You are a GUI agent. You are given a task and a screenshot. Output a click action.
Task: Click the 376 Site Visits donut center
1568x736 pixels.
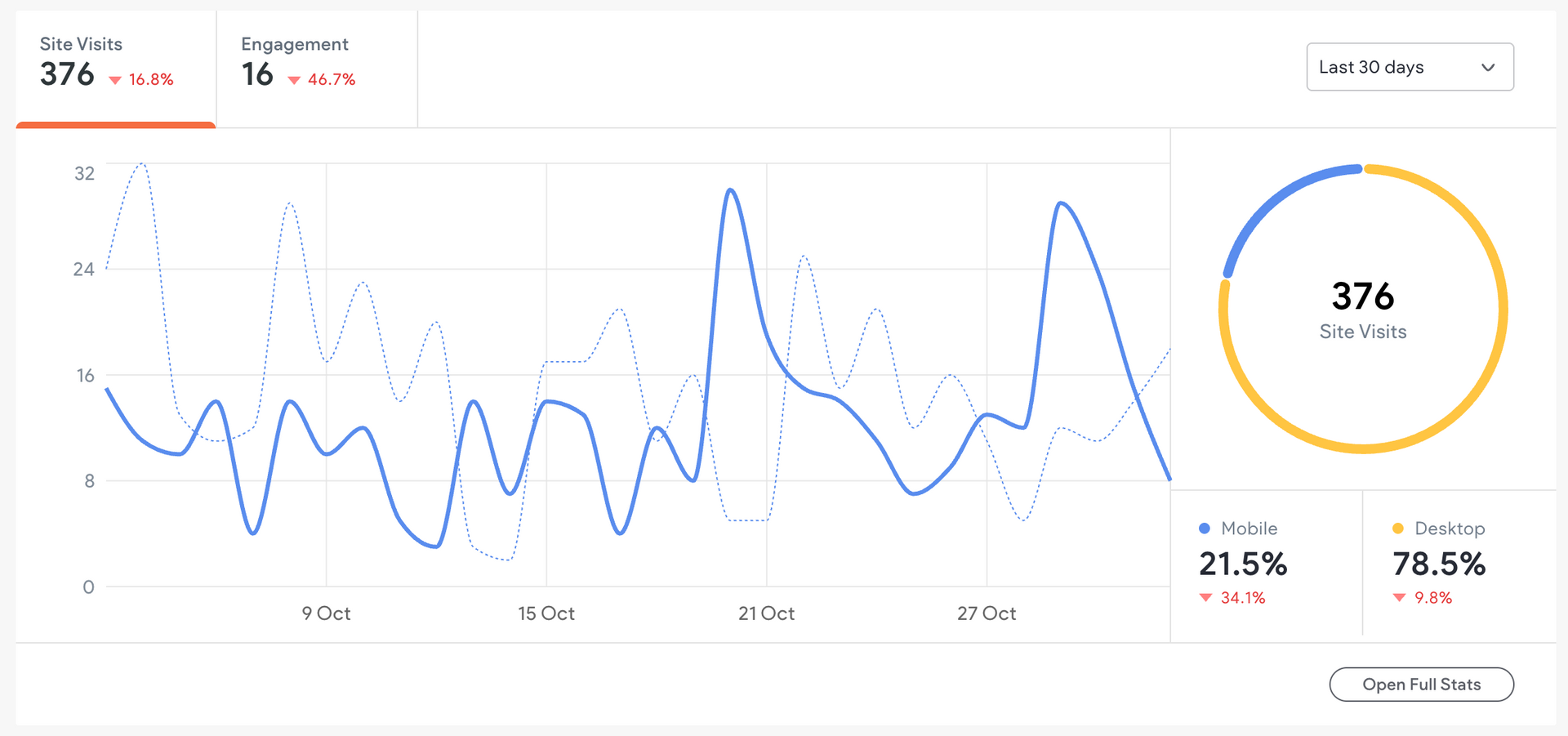coord(1363,308)
